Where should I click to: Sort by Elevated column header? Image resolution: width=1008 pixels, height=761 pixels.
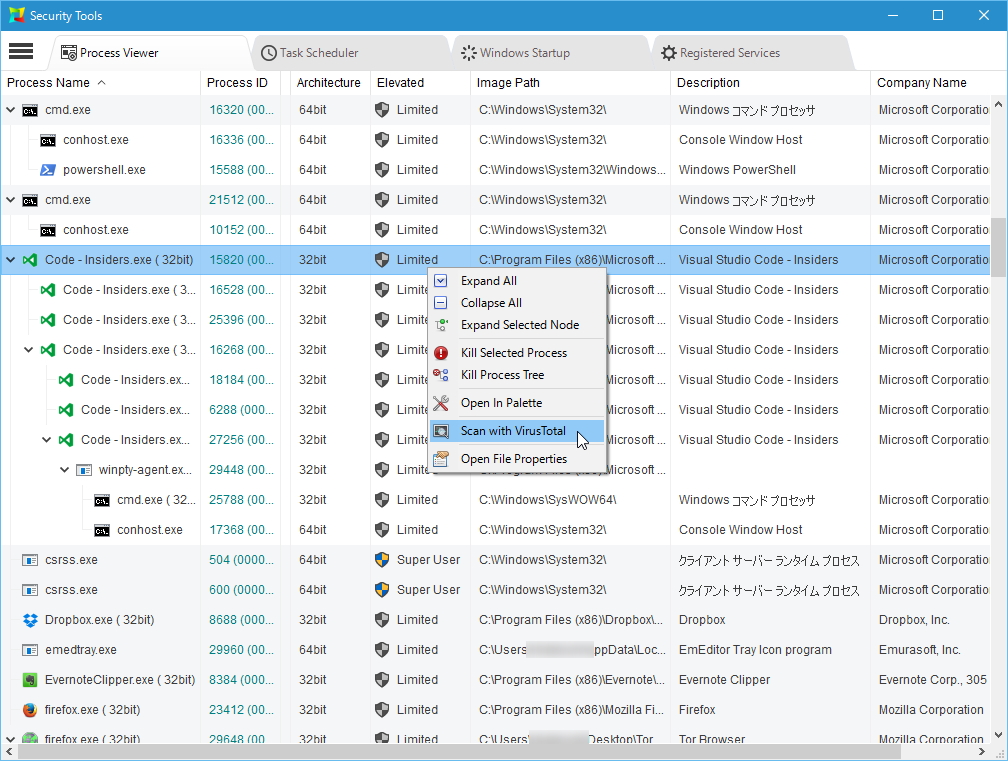coord(420,82)
